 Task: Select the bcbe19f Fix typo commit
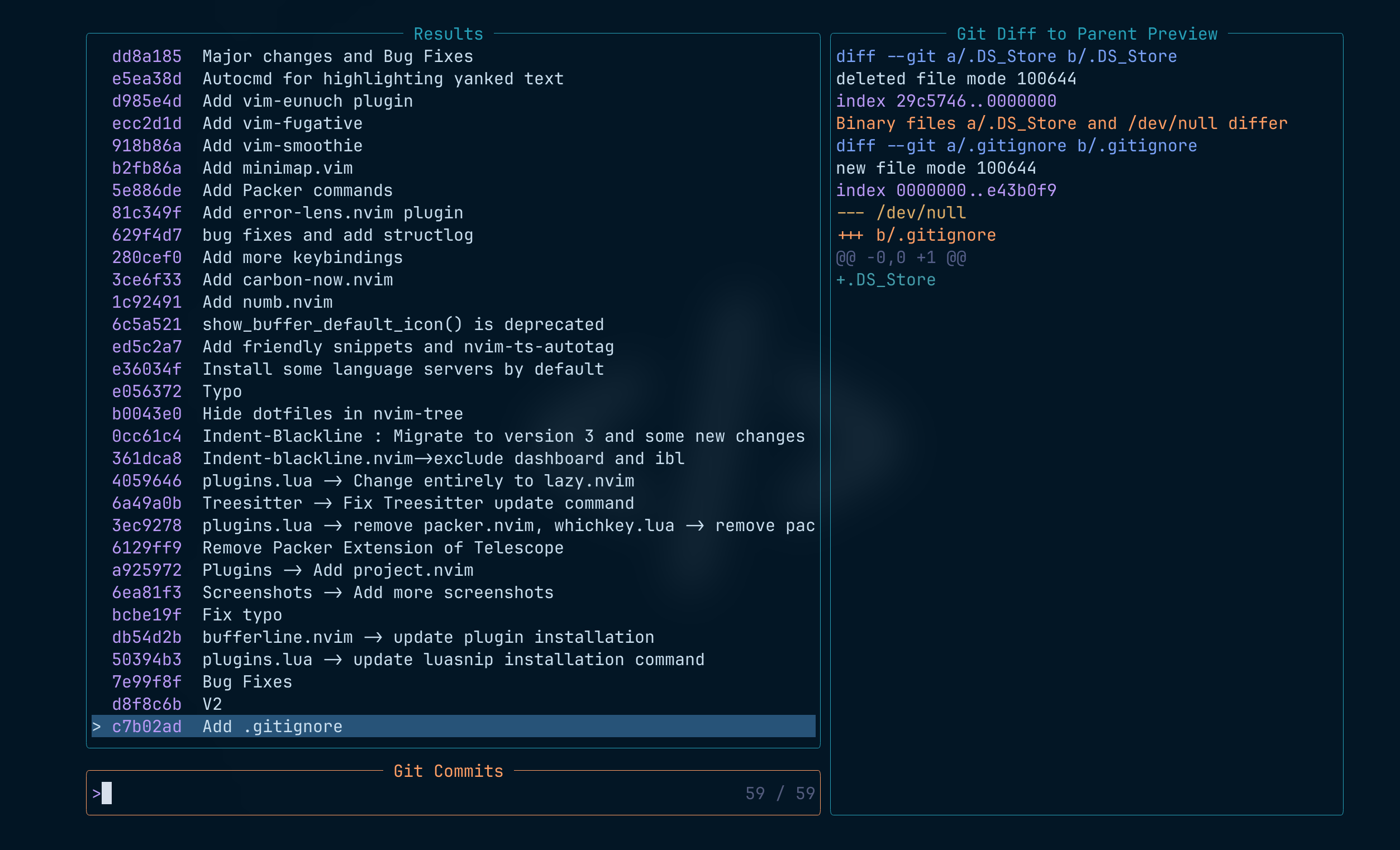coord(242,615)
